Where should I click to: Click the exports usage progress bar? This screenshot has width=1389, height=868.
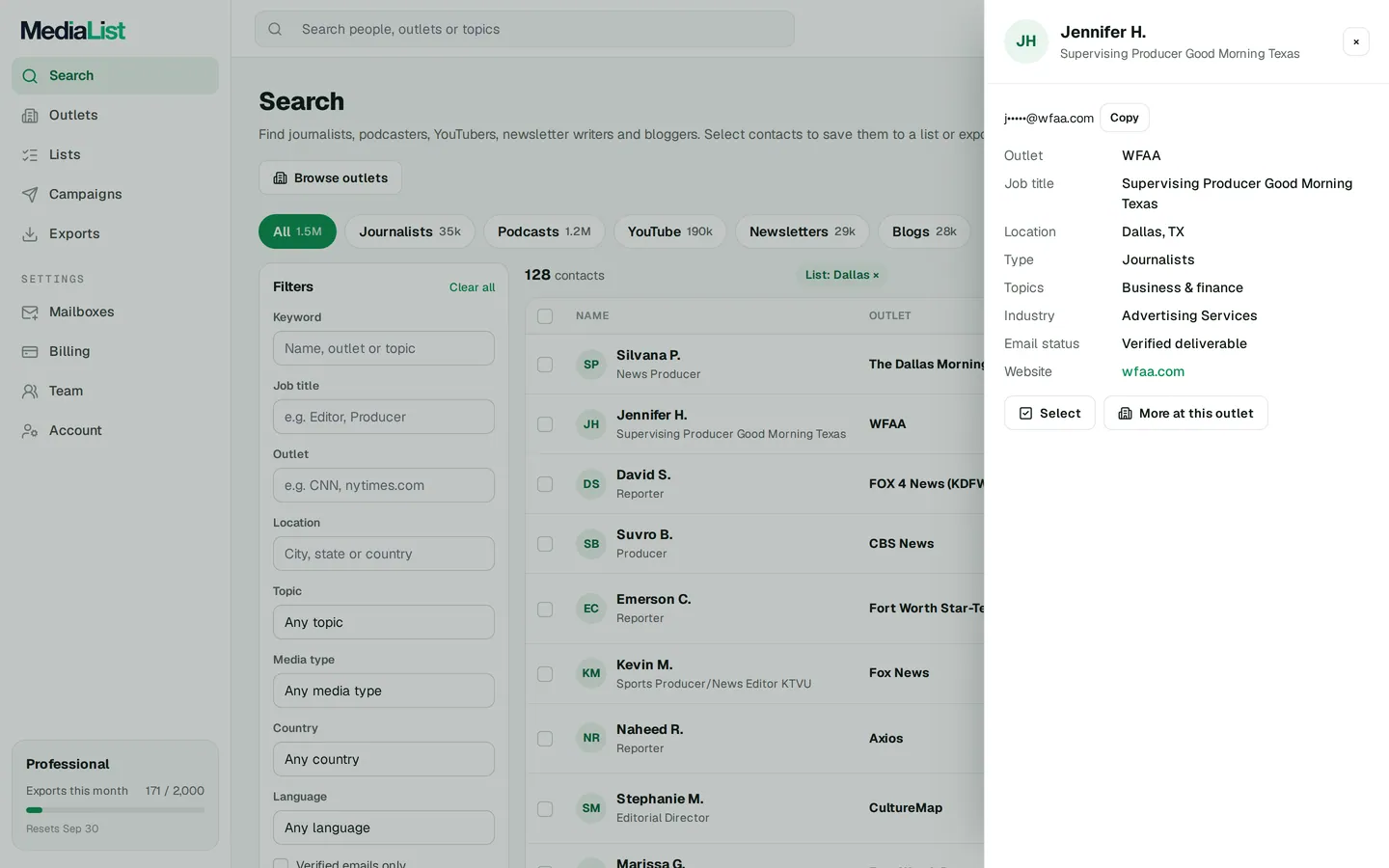pyautogui.click(x=115, y=810)
